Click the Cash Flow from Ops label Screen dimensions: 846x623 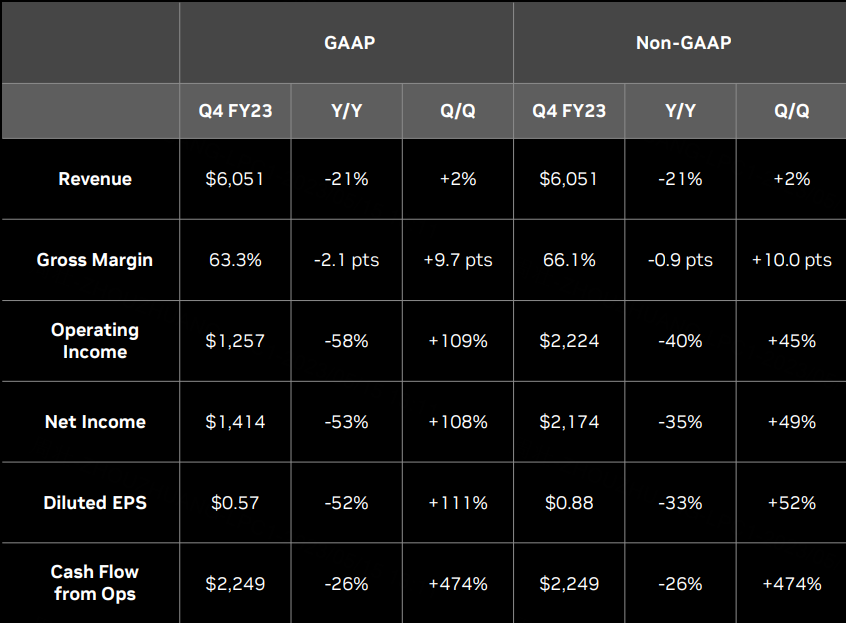click(95, 583)
